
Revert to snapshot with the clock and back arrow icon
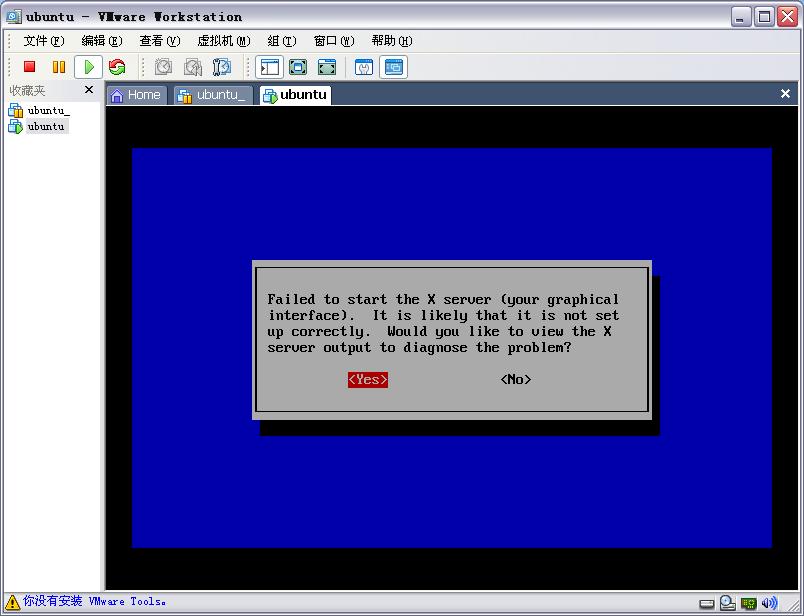click(x=193, y=67)
